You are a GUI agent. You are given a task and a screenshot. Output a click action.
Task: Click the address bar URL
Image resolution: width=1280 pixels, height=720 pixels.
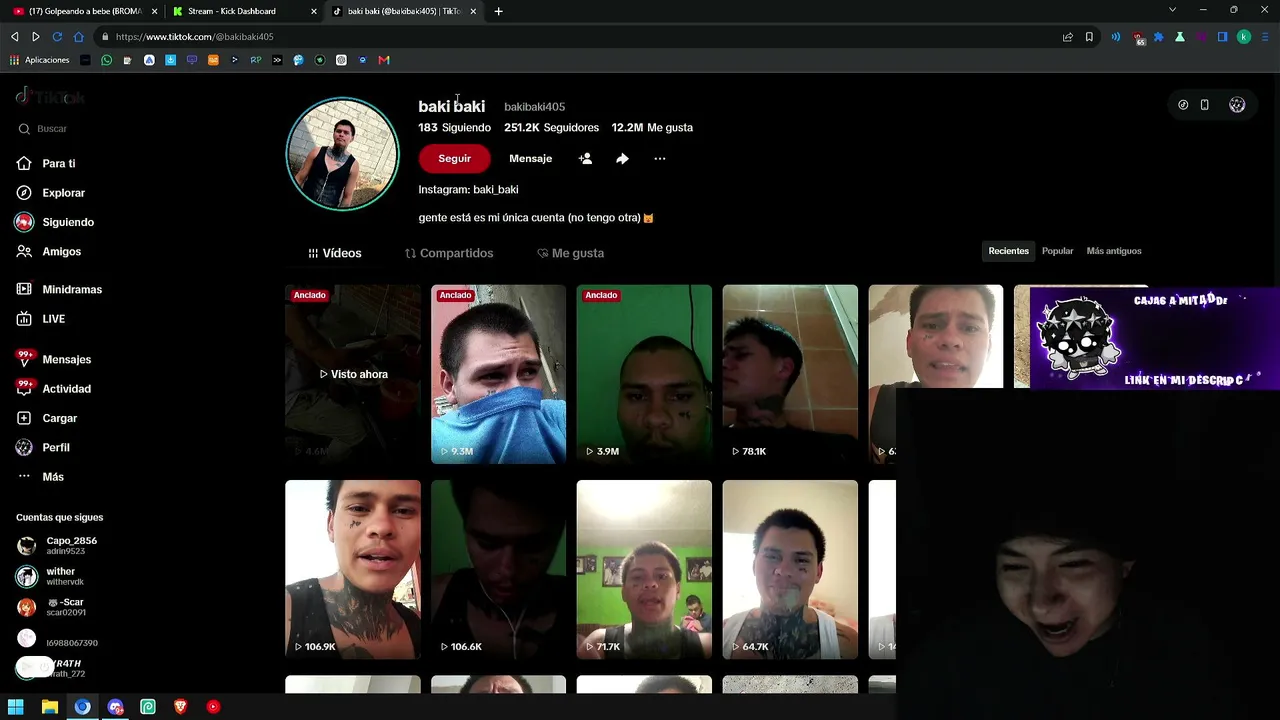pyautogui.click(x=194, y=37)
